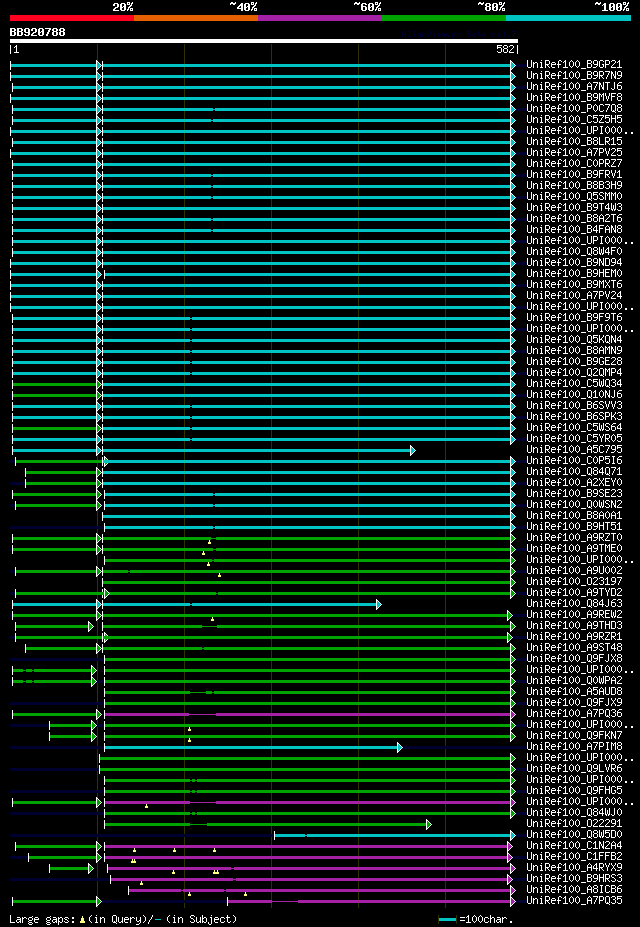The height and width of the screenshot is (927, 640).
Task: Click the UniRef100_B9T4W3 label
Action: tap(574, 208)
